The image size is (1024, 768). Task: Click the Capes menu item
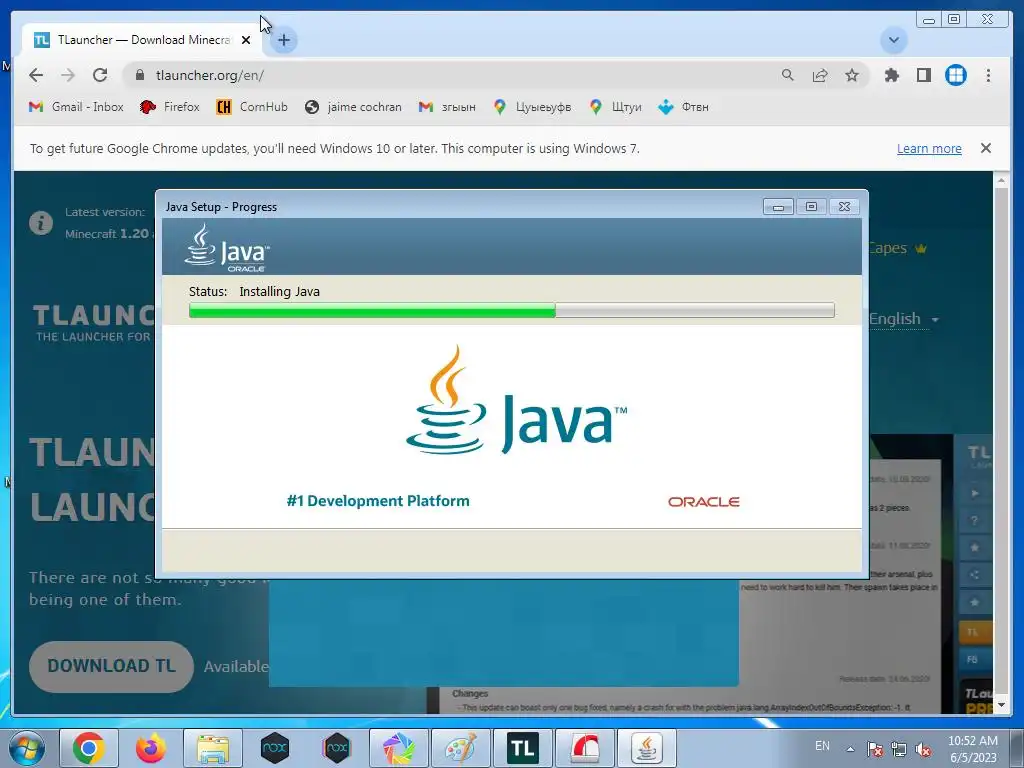896,248
